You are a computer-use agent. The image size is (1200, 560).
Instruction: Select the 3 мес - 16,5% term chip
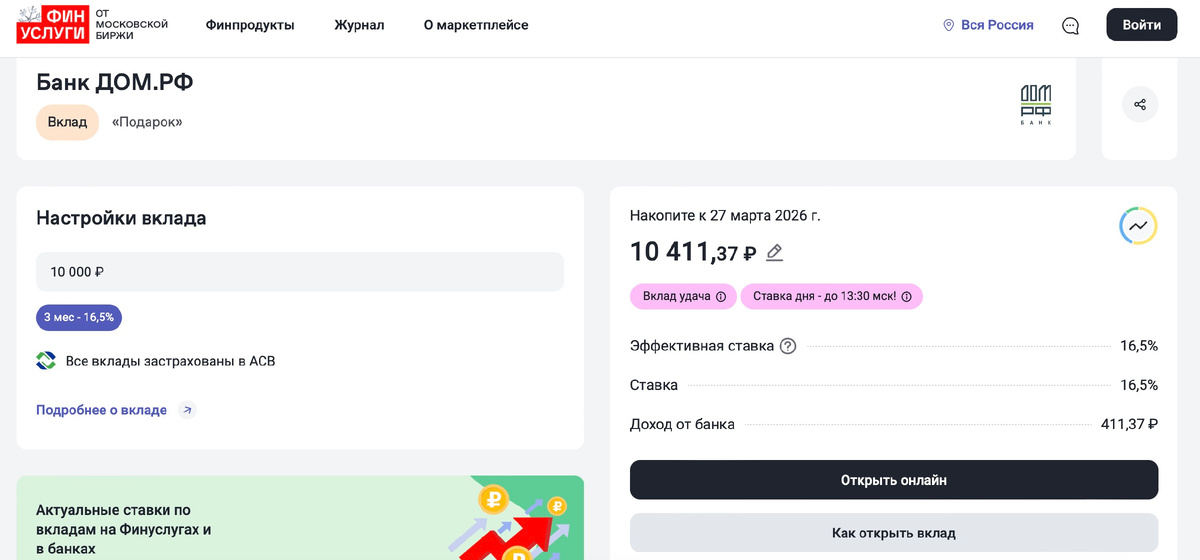[79, 317]
